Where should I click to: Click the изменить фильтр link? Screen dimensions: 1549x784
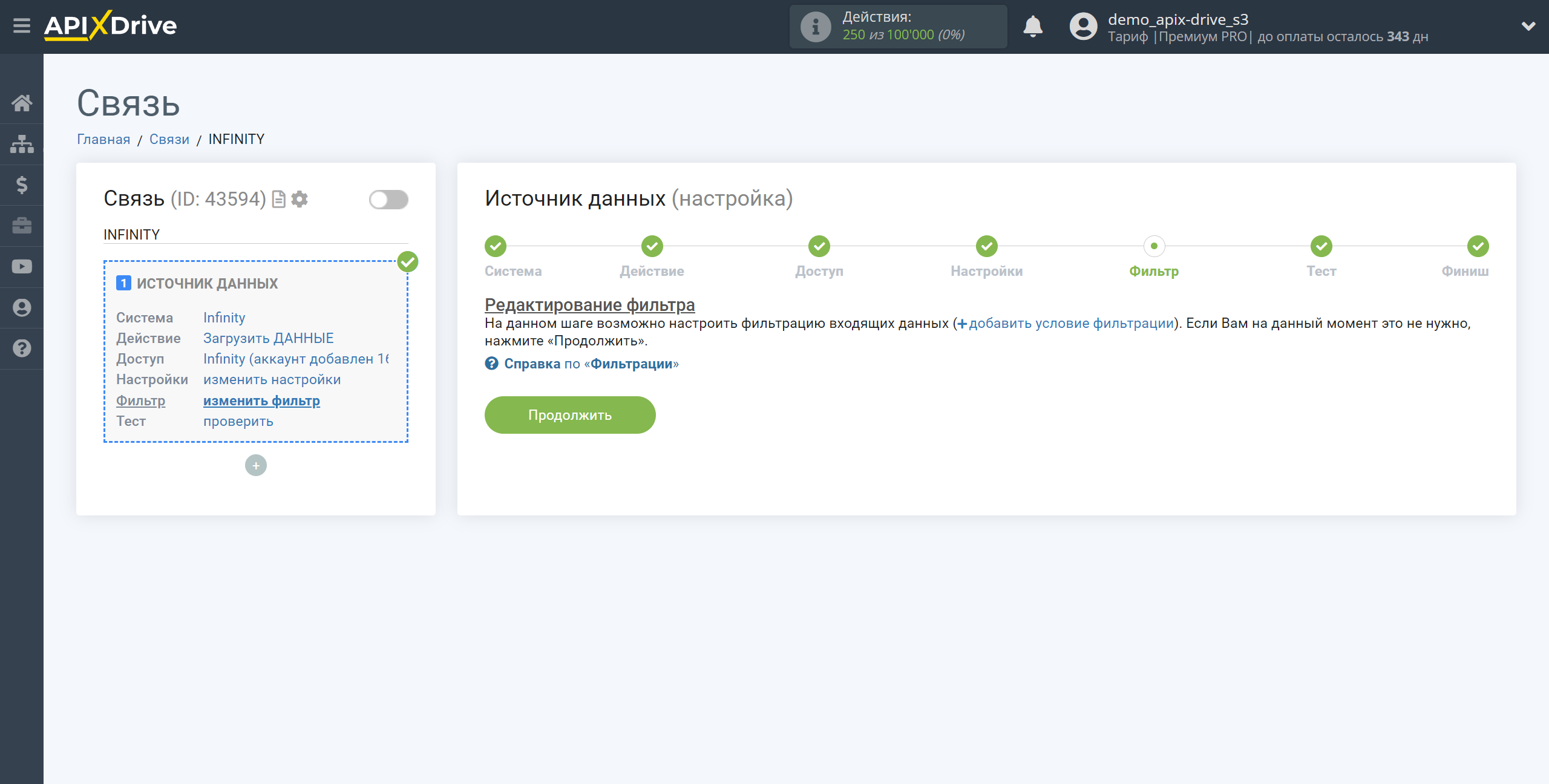(261, 401)
